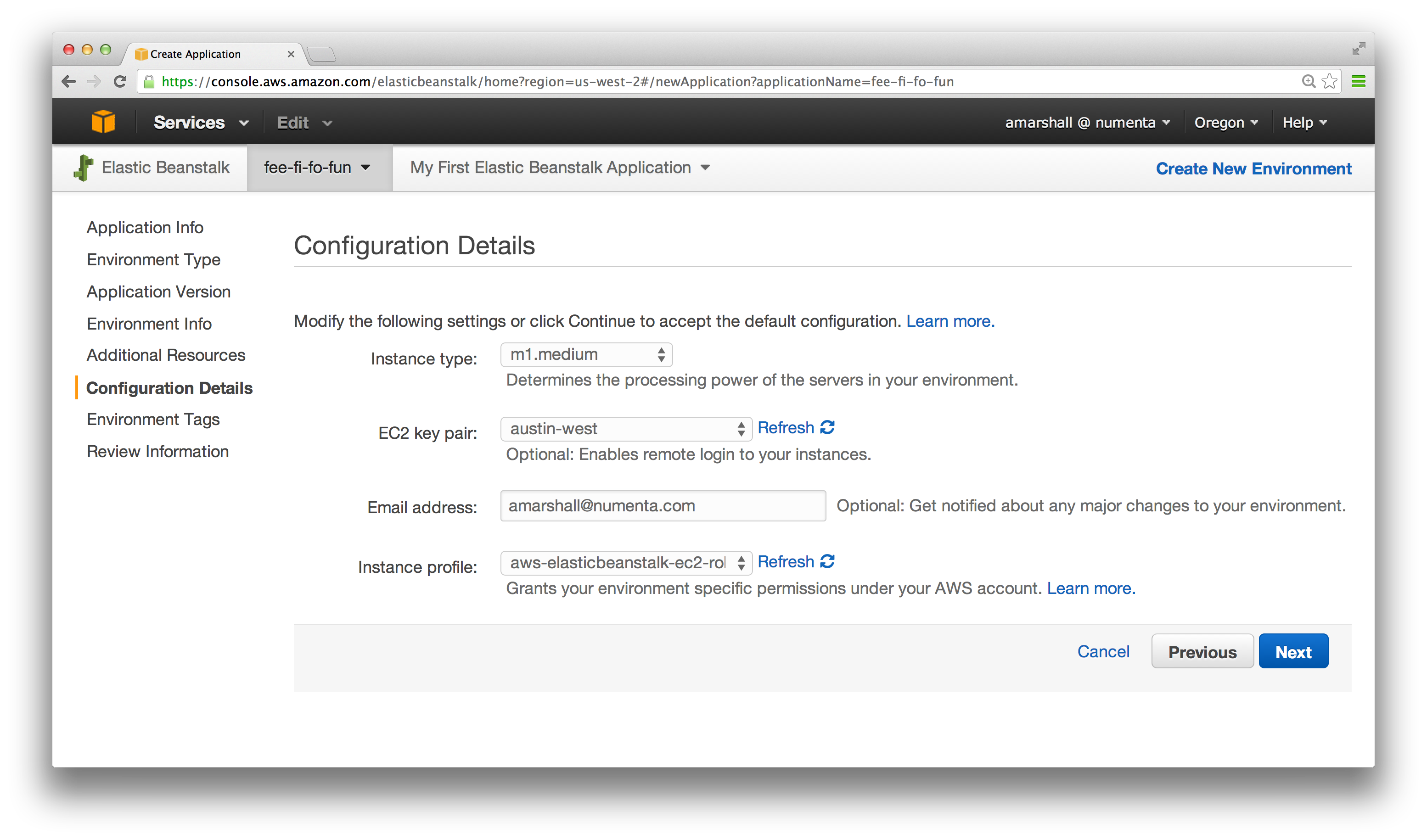Refresh the Instance profile list

(x=796, y=561)
